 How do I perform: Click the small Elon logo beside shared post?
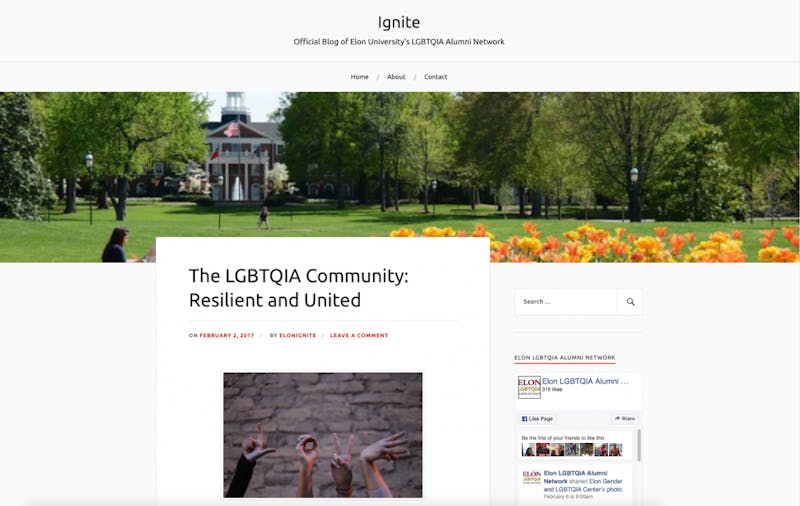(x=532, y=477)
